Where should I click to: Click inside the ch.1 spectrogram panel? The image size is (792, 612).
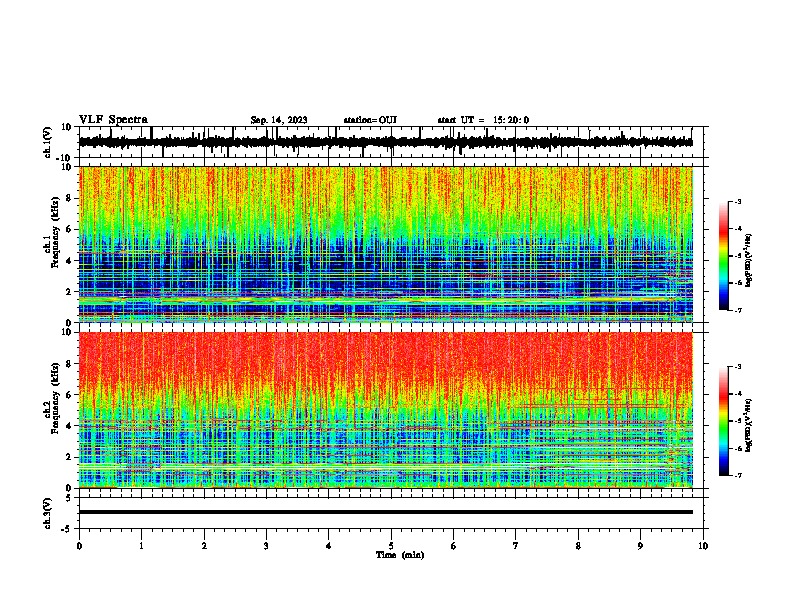(385, 244)
